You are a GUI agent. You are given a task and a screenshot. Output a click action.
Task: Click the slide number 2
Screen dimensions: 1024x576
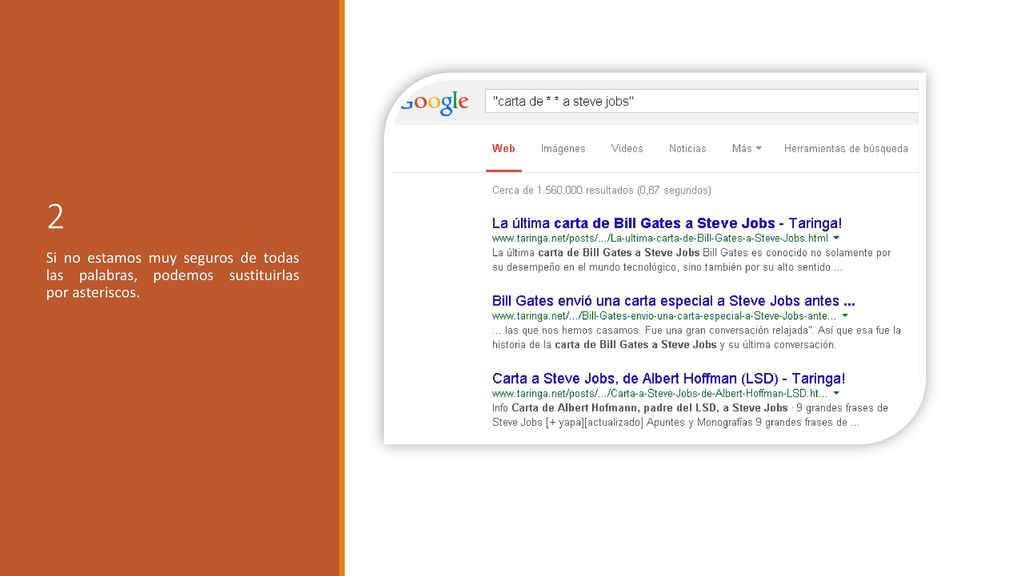click(56, 217)
